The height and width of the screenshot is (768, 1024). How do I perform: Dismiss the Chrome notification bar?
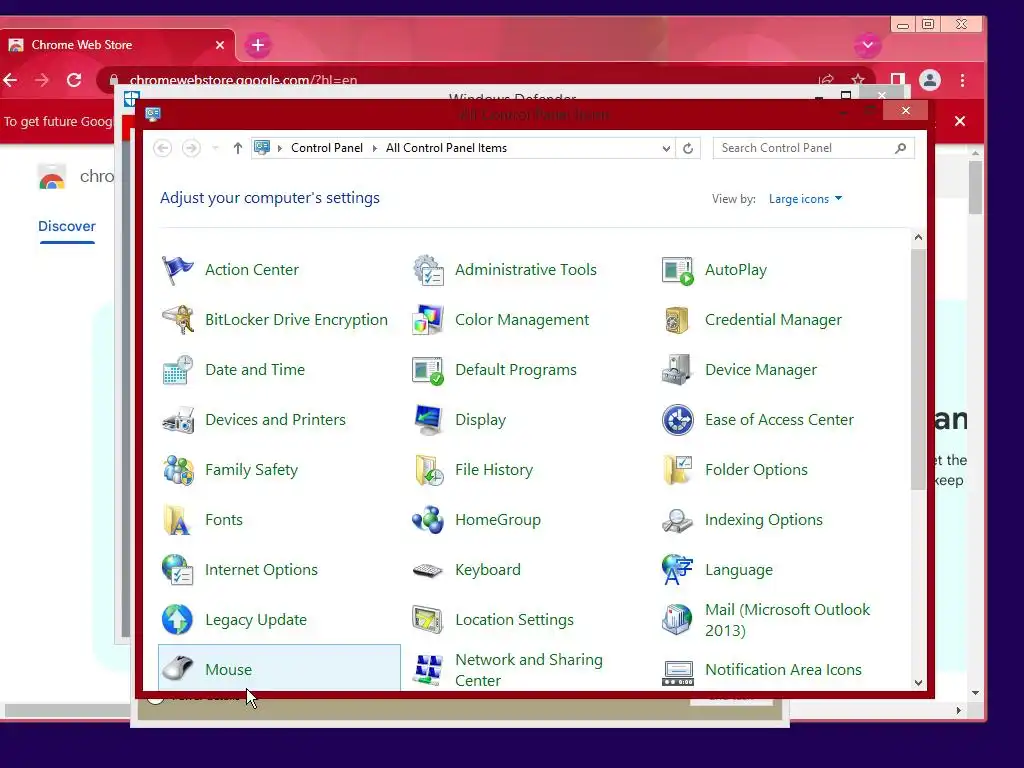tap(960, 121)
